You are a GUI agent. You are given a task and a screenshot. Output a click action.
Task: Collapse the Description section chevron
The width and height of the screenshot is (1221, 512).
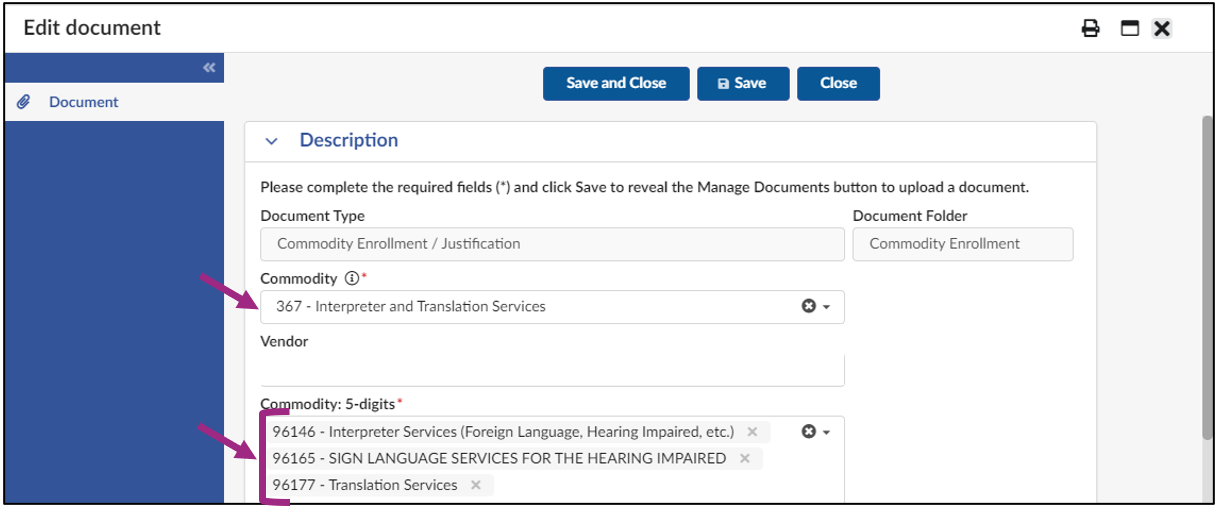[x=271, y=141]
